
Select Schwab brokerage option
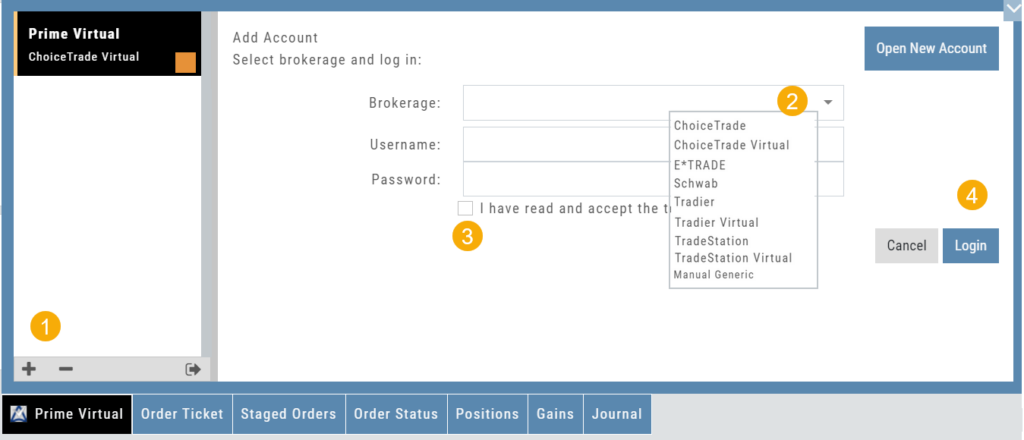pos(696,183)
